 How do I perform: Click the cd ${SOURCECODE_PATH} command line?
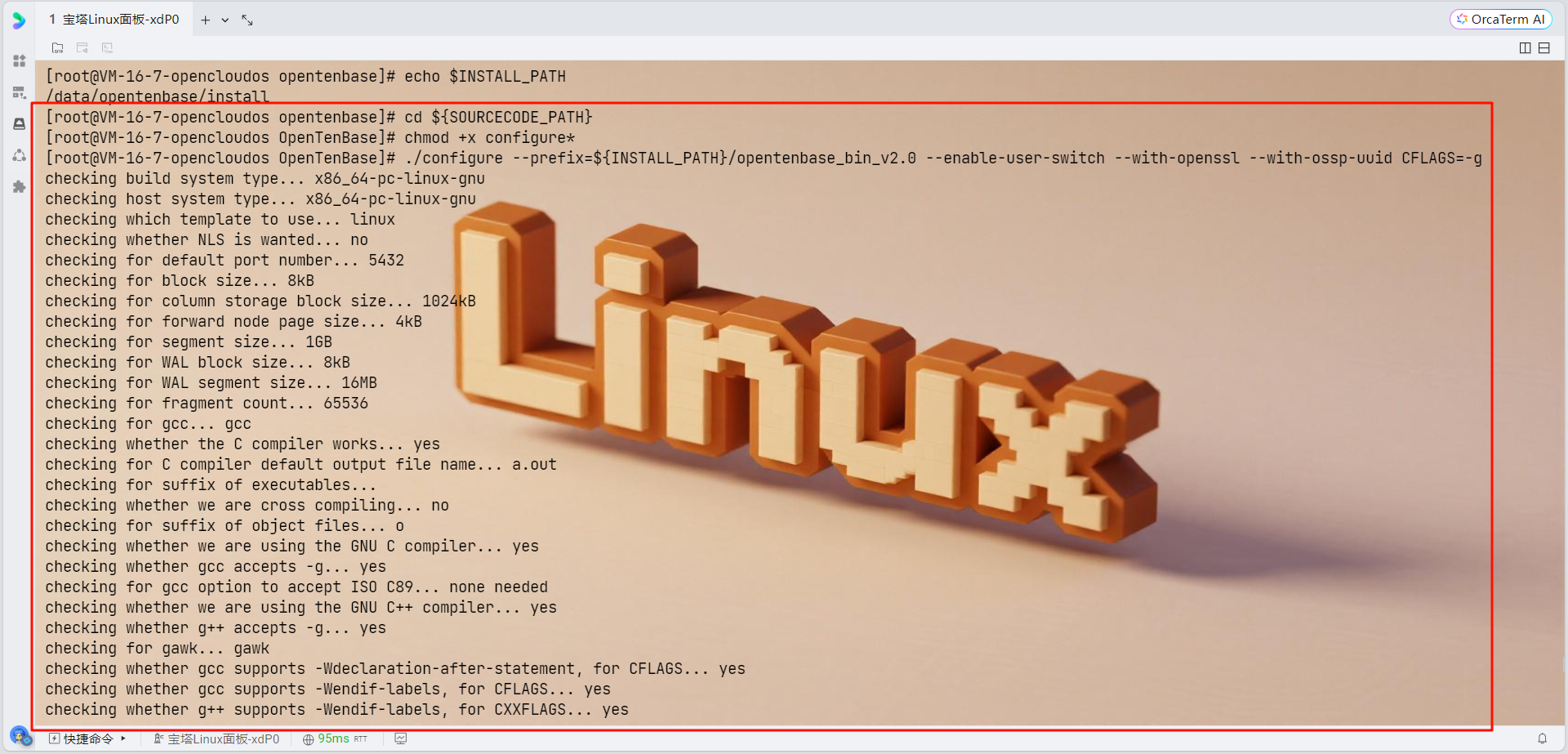[319, 118]
